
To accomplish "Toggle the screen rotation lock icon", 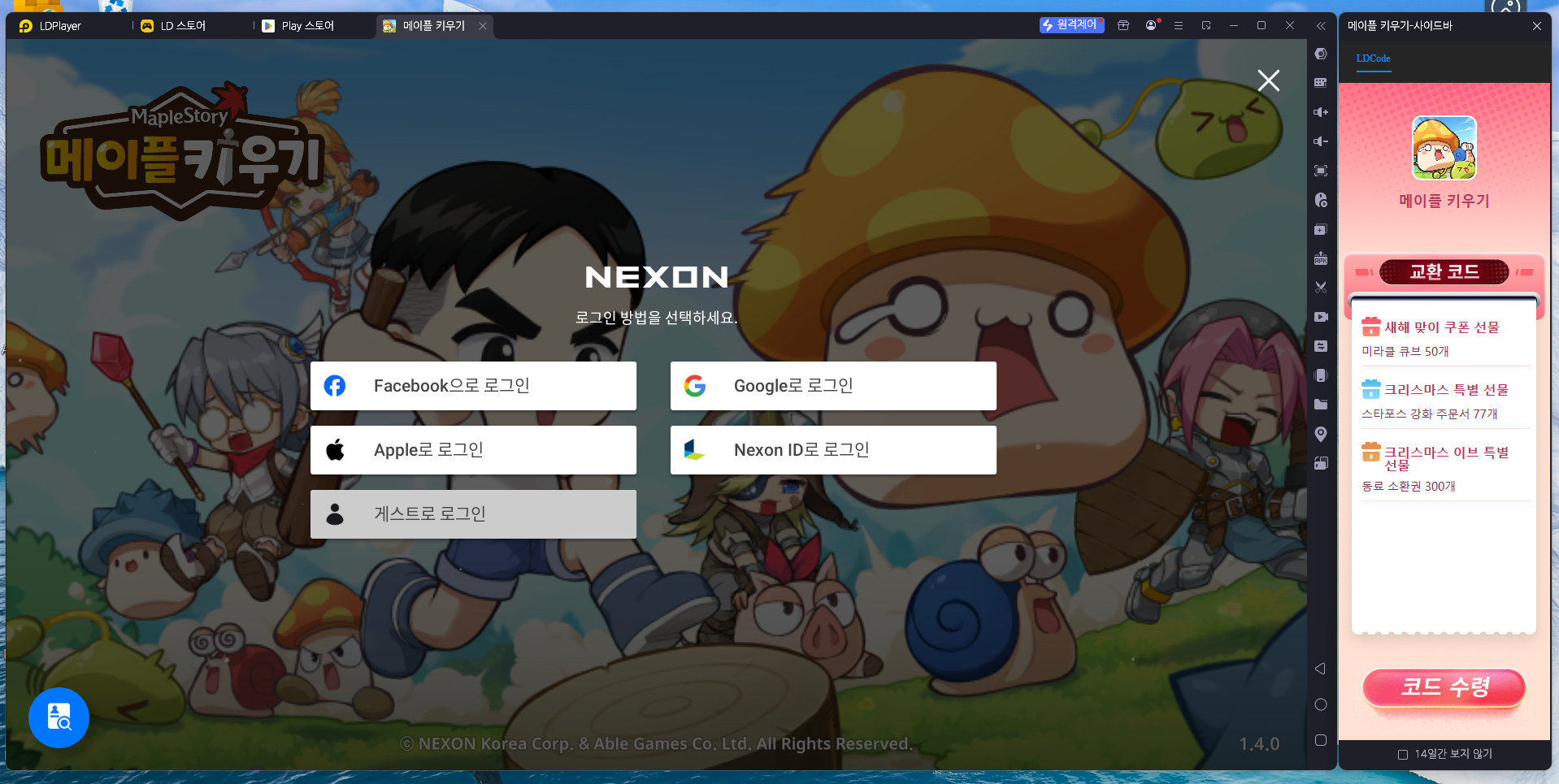I will 1321,463.
